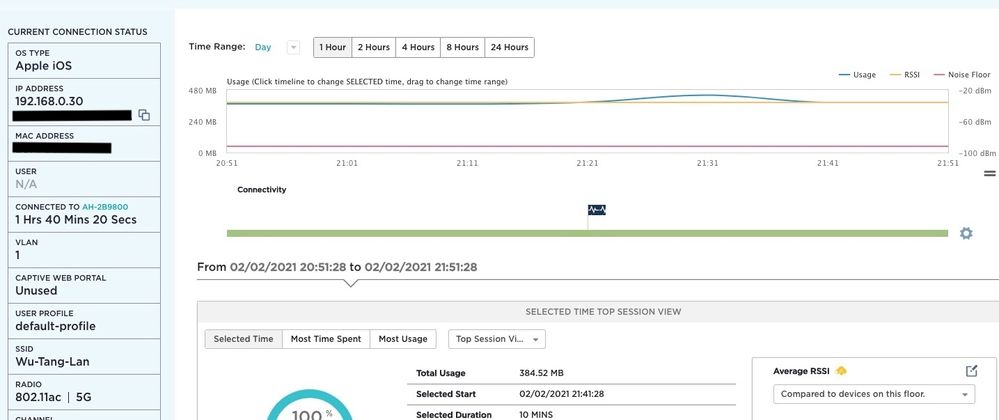The width and height of the screenshot is (999, 420).
Task: Click the green connectivity bar
Action: tap(587, 233)
